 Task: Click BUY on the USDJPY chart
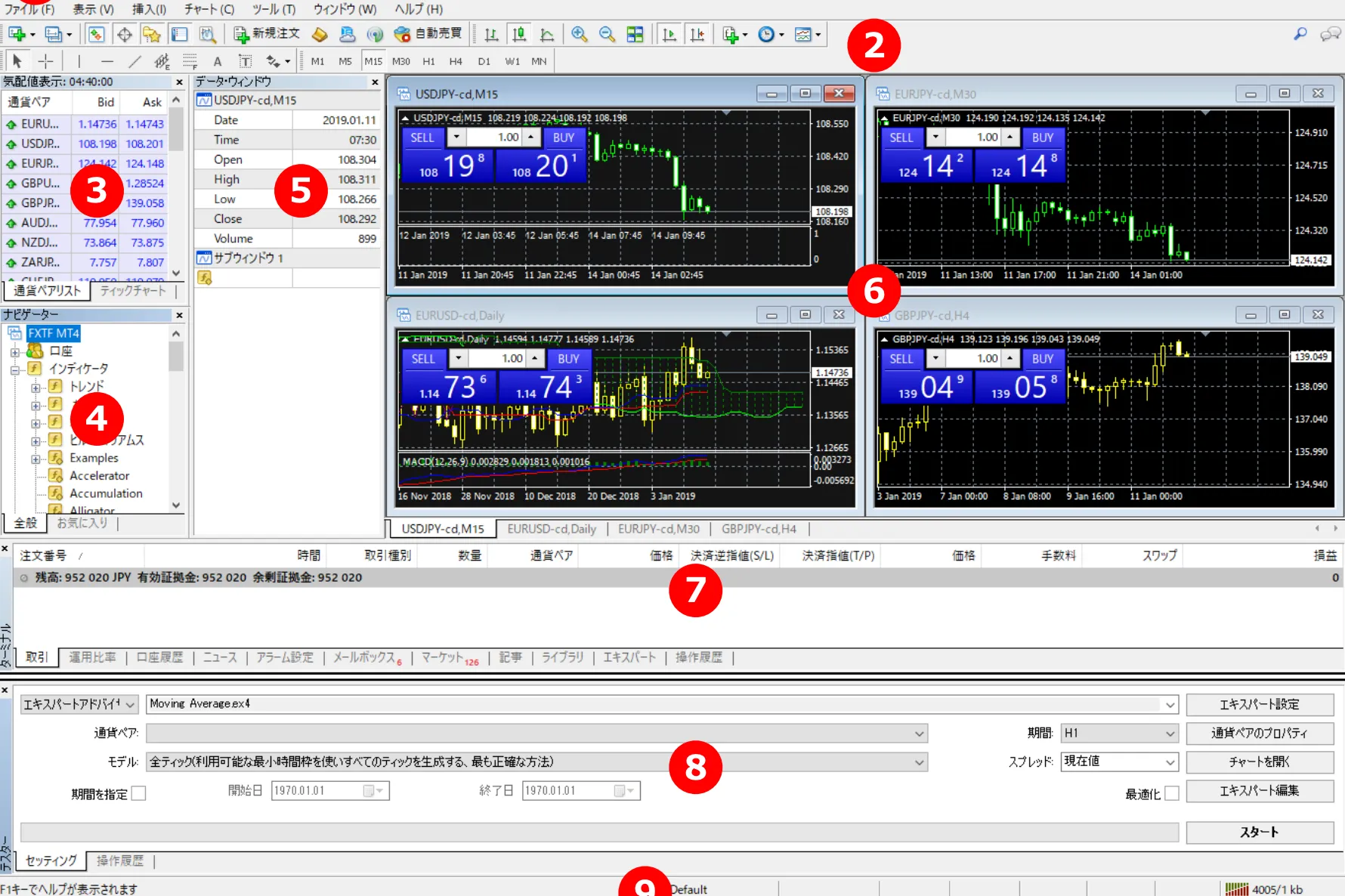(563, 137)
